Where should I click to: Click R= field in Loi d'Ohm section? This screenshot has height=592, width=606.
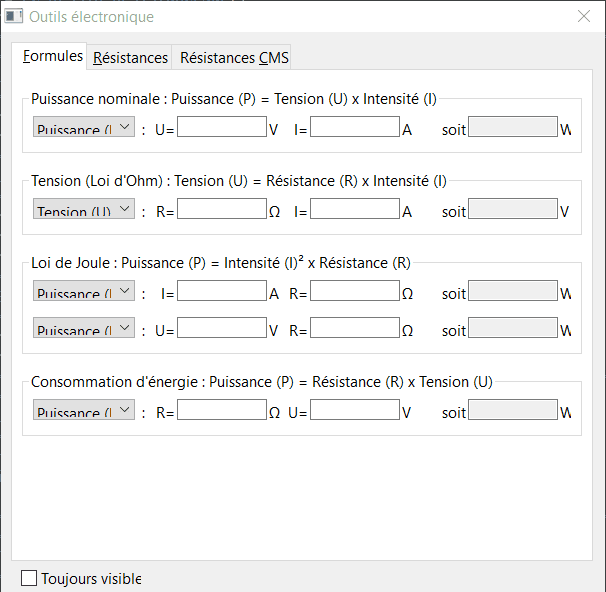222,210
